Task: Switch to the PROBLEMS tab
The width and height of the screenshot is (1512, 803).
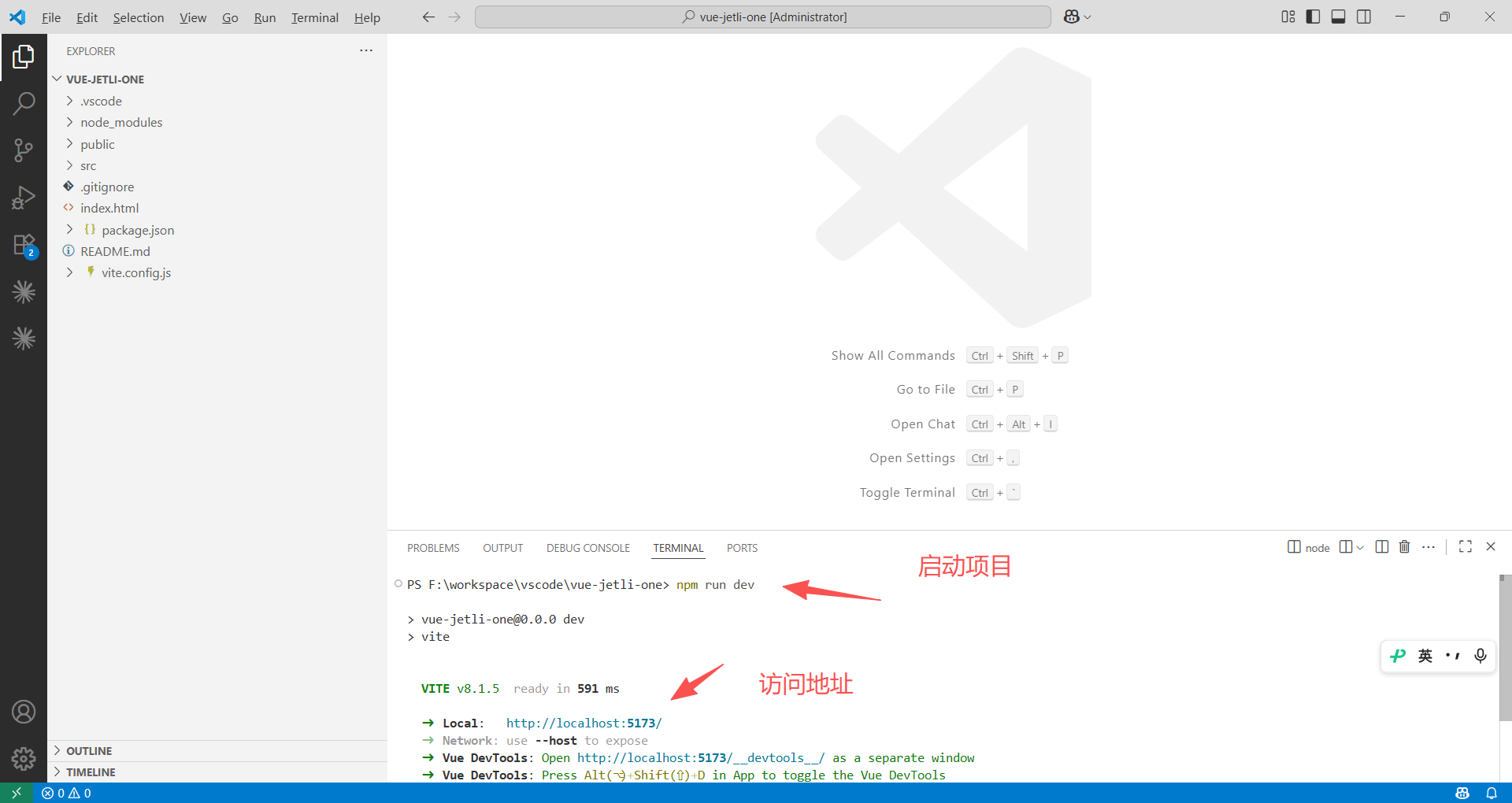Action: [433, 548]
